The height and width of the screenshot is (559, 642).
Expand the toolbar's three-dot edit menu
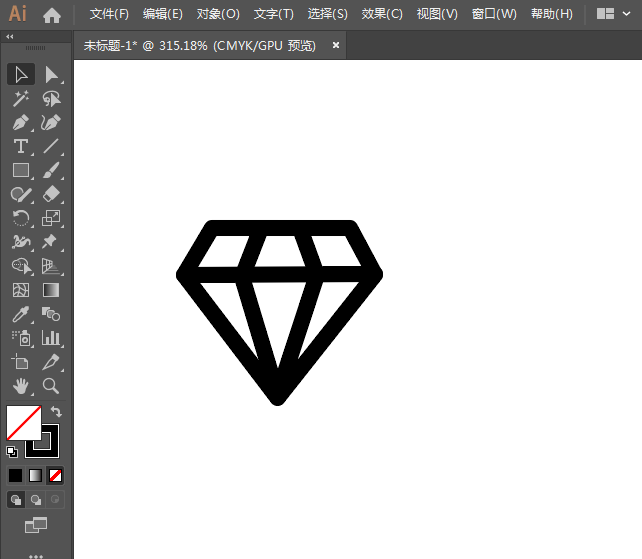pos(36,554)
